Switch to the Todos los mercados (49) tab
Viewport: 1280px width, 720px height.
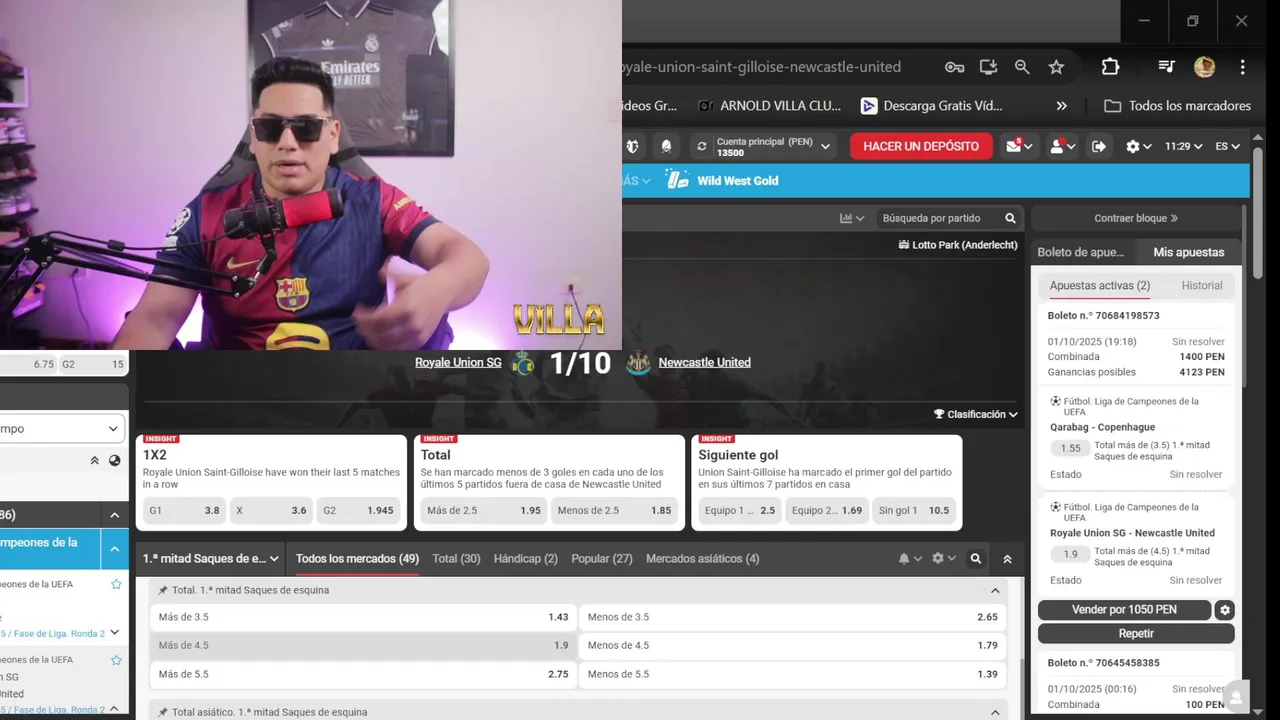click(x=357, y=559)
